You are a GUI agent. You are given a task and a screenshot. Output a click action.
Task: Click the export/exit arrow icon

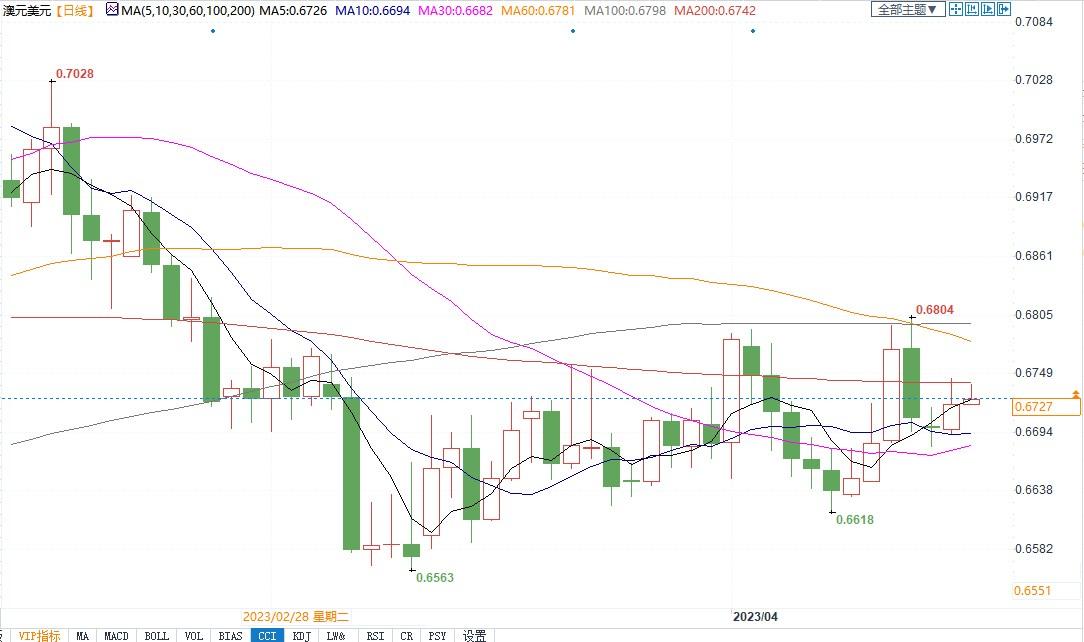tap(1004, 9)
